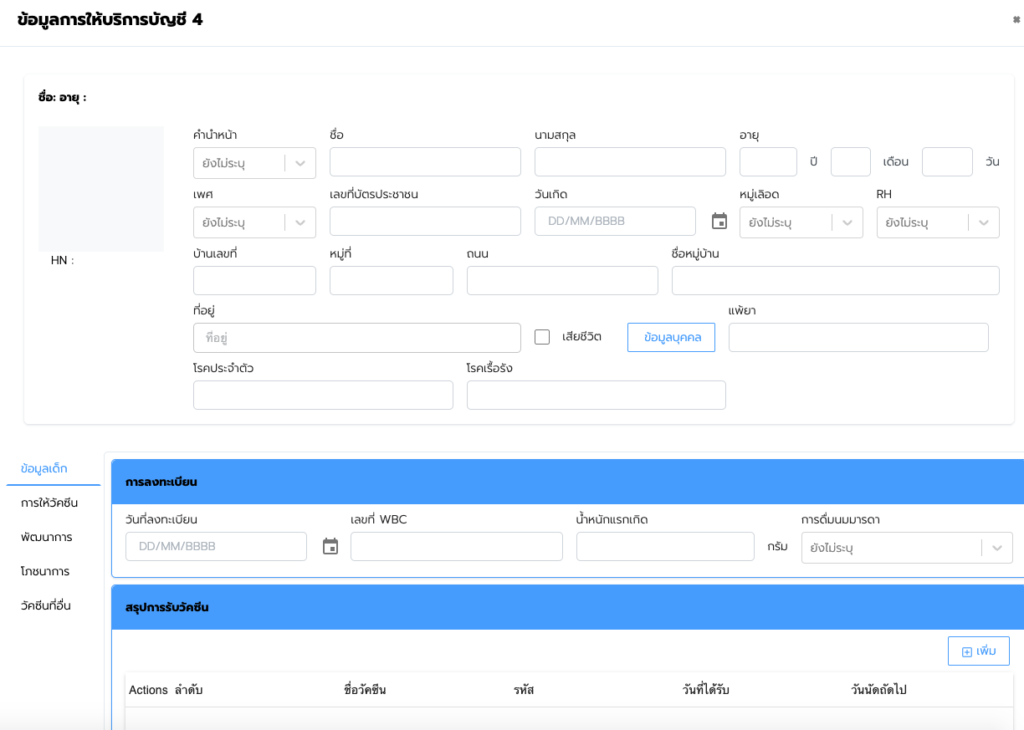
Task: Switch to the การให้วัคซีน tab
Action: (49, 503)
